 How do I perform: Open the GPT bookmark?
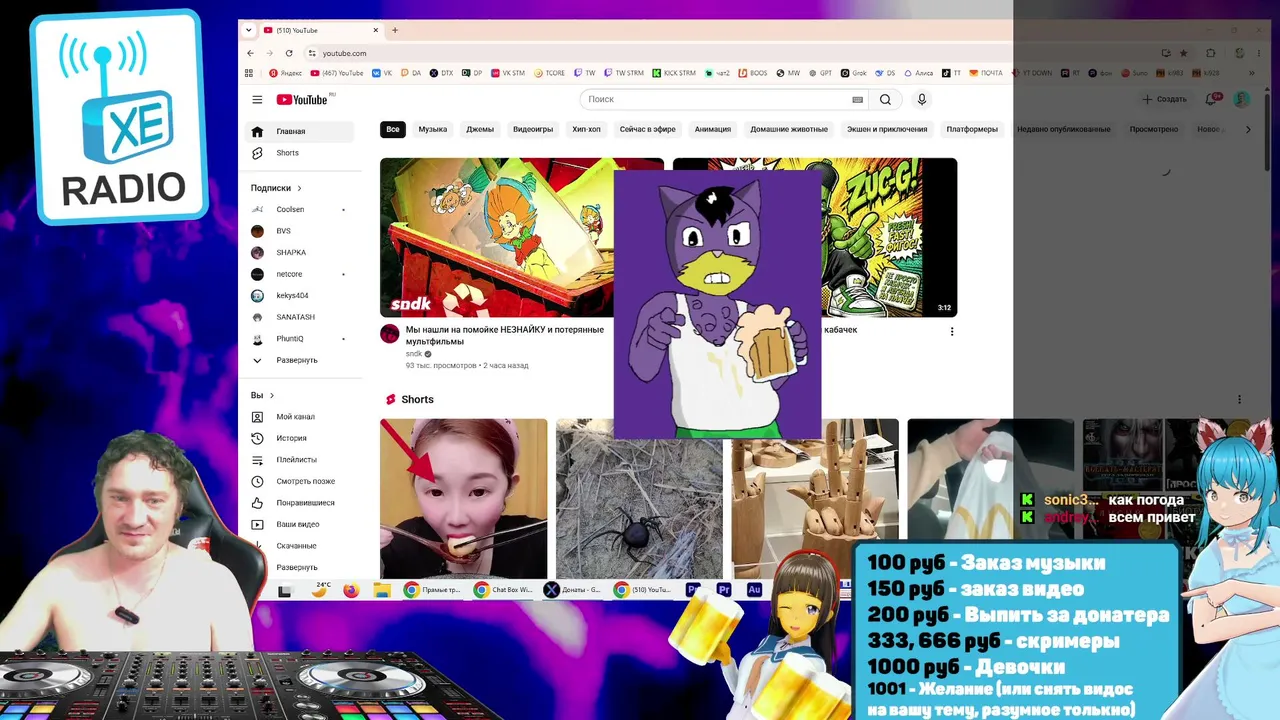click(821, 73)
